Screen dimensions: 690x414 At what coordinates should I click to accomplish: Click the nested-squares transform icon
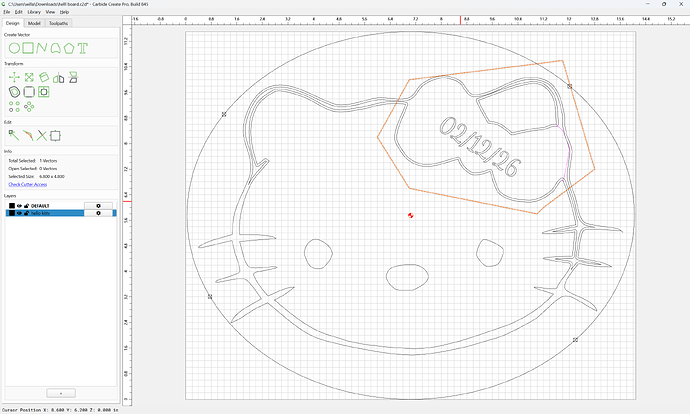44,92
